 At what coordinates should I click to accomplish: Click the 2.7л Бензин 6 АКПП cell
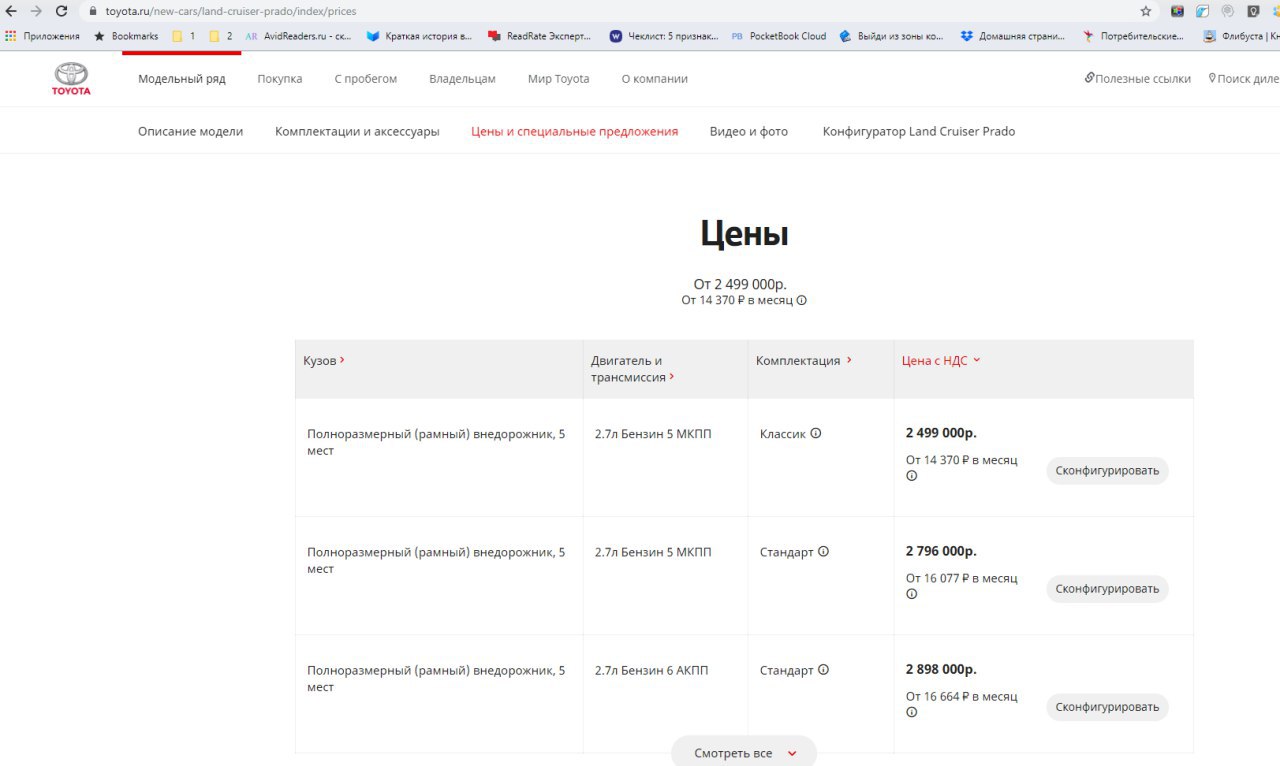pyautogui.click(x=651, y=670)
